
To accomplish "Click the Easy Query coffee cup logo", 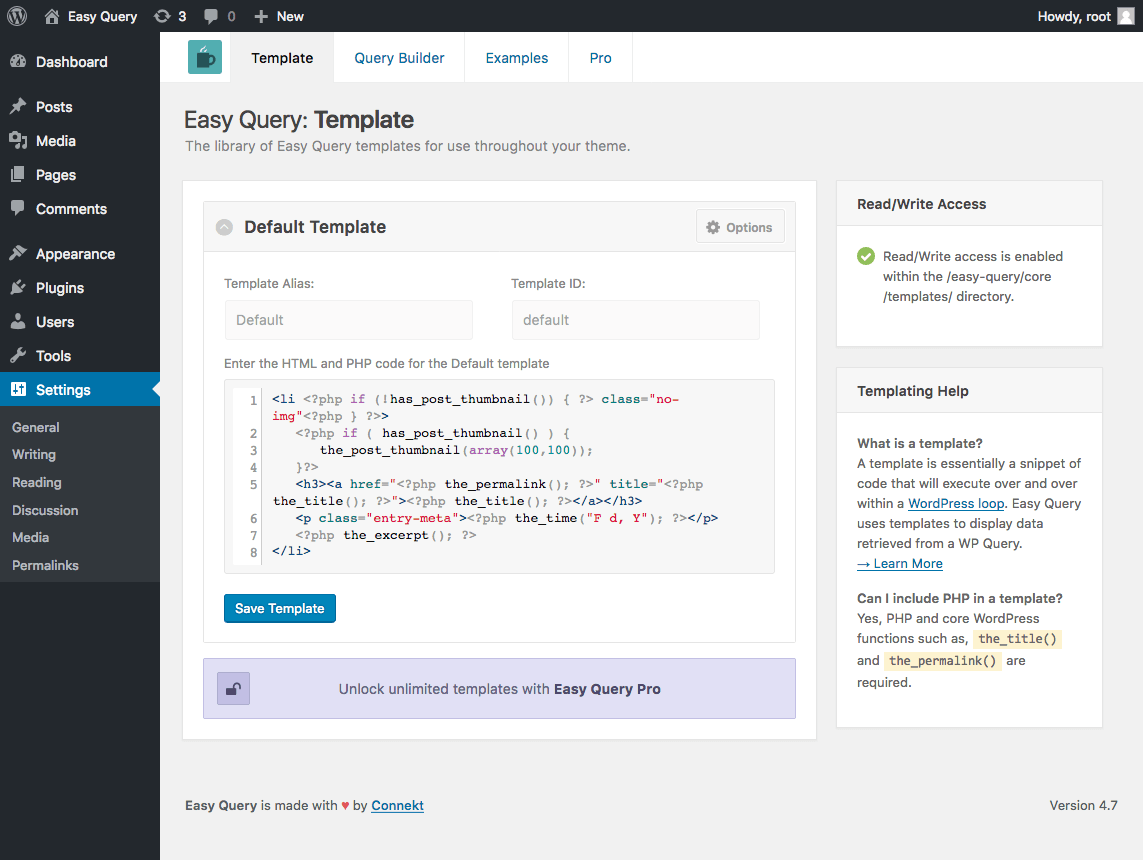I will point(205,57).
